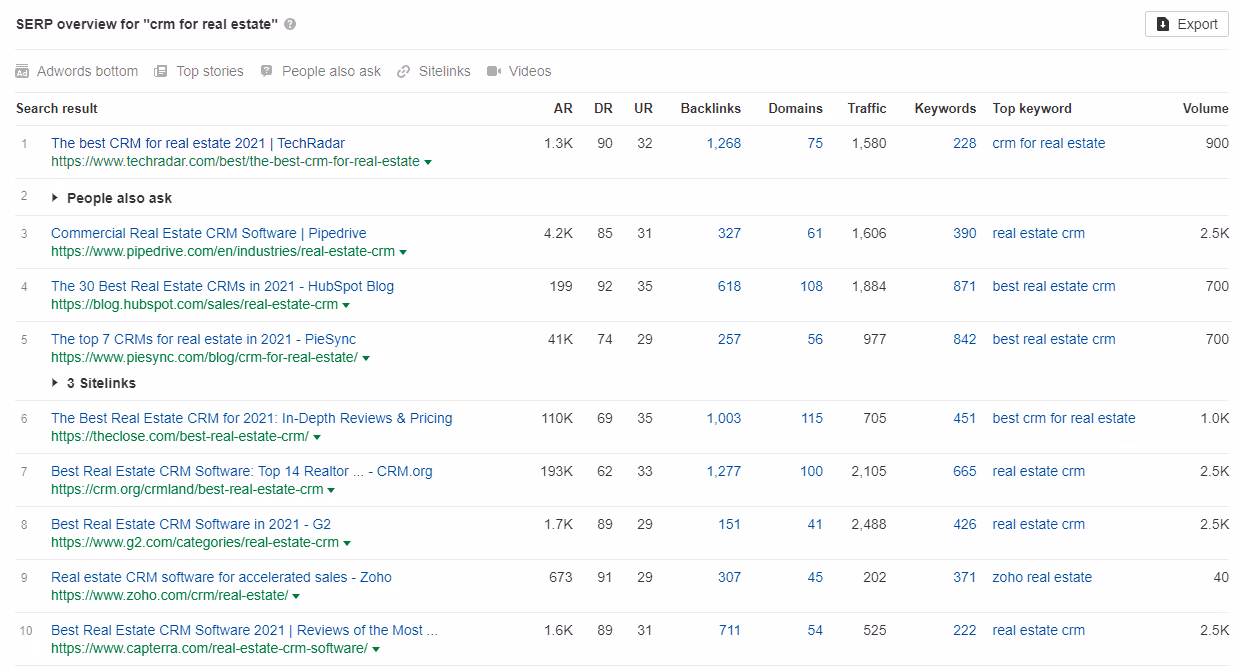Screen dimensions: 1241x669
Task: Open dropdown arrow next to g2.com URL
Action: (347, 543)
